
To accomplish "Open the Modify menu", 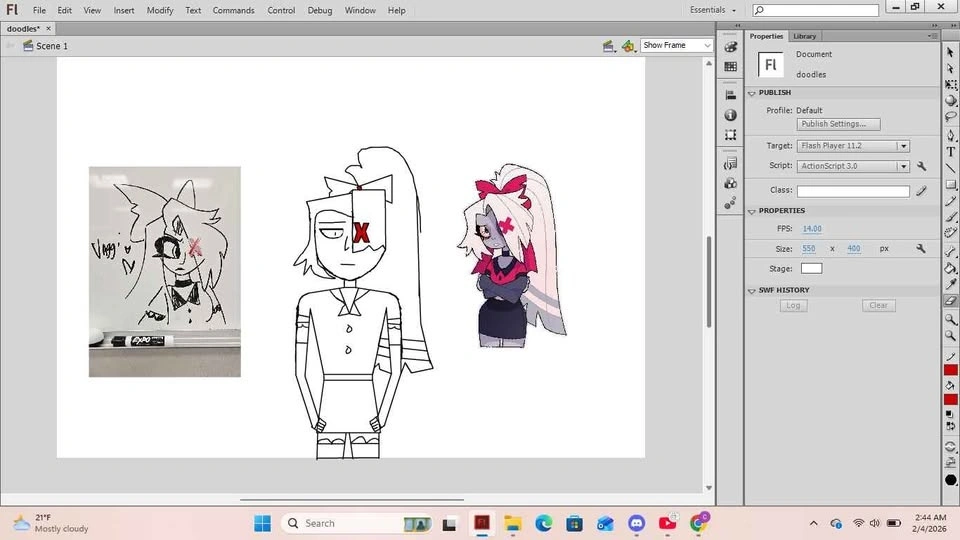I will (160, 10).
